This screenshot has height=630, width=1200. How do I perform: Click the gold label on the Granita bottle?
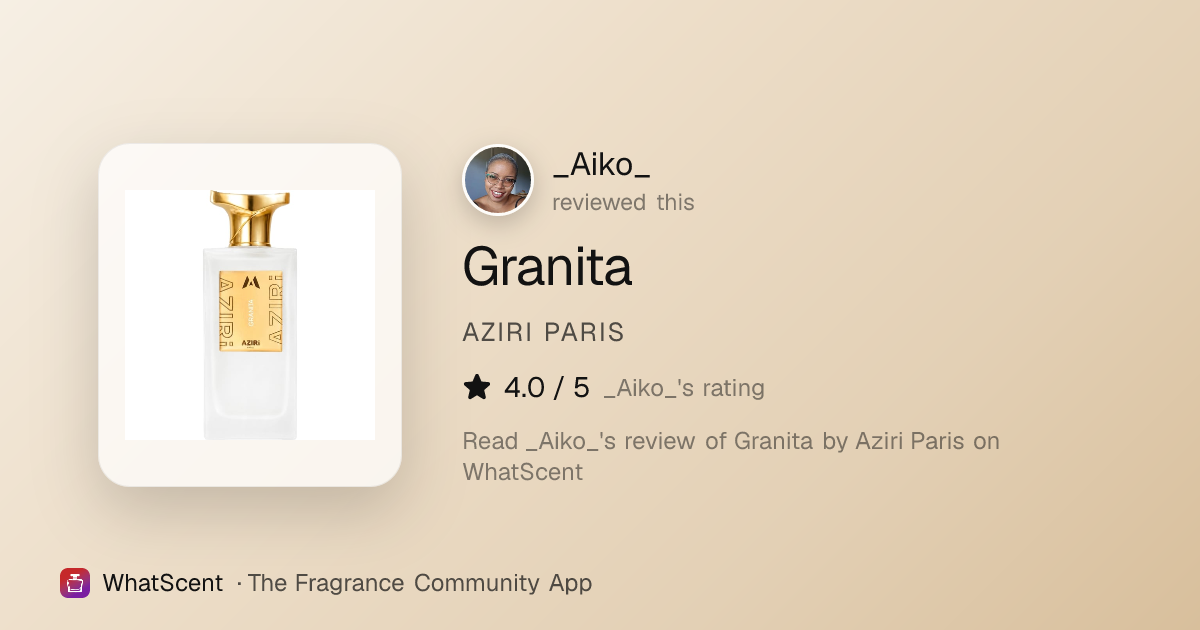click(250, 310)
